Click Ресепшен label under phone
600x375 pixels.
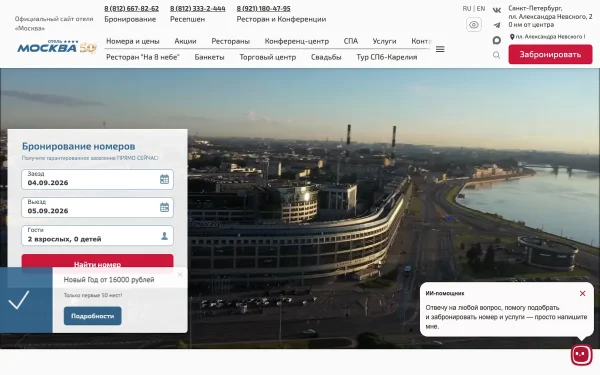pyautogui.click(x=188, y=19)
